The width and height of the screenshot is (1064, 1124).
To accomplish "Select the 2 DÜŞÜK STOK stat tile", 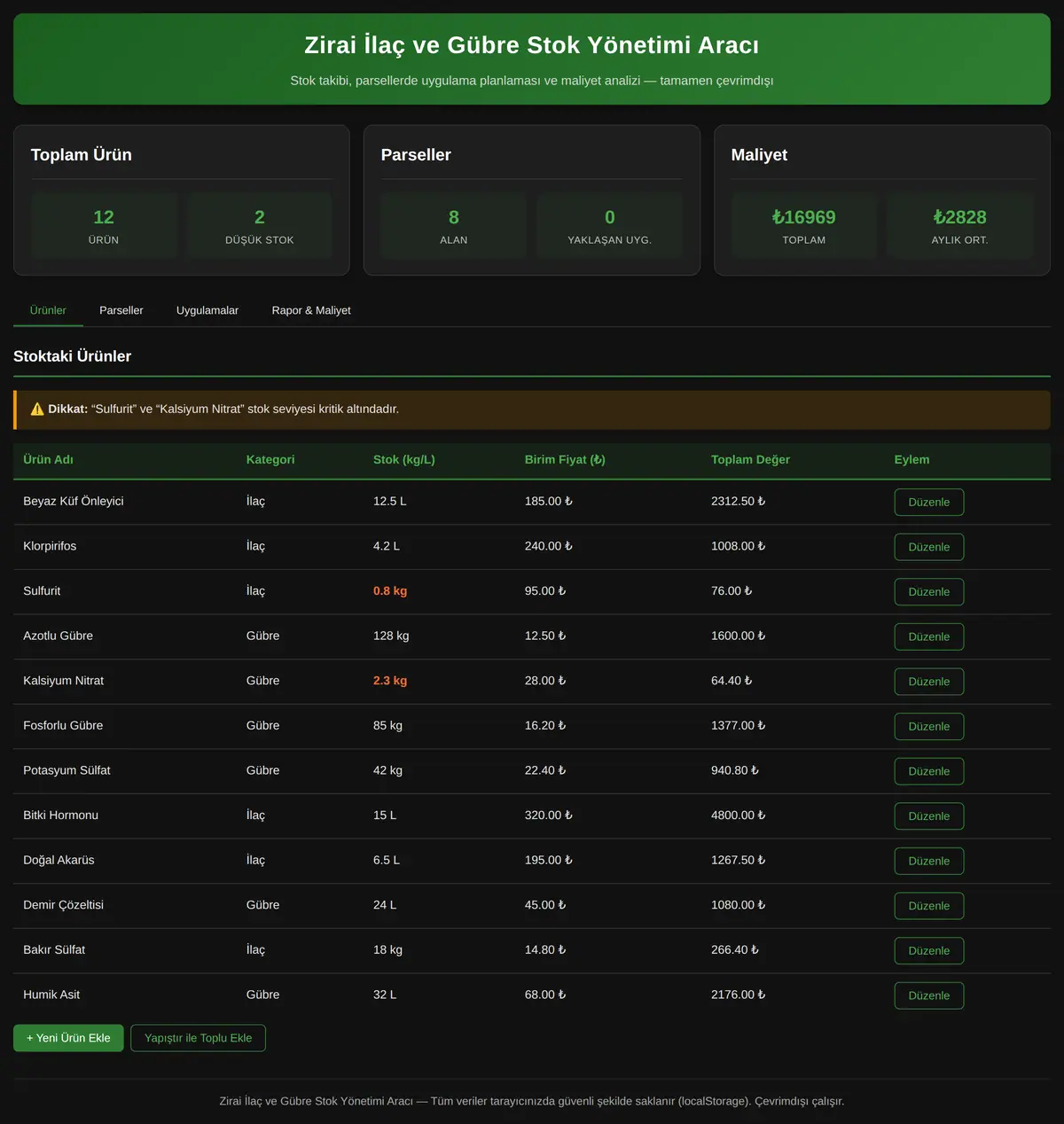I will click(260, 226).
